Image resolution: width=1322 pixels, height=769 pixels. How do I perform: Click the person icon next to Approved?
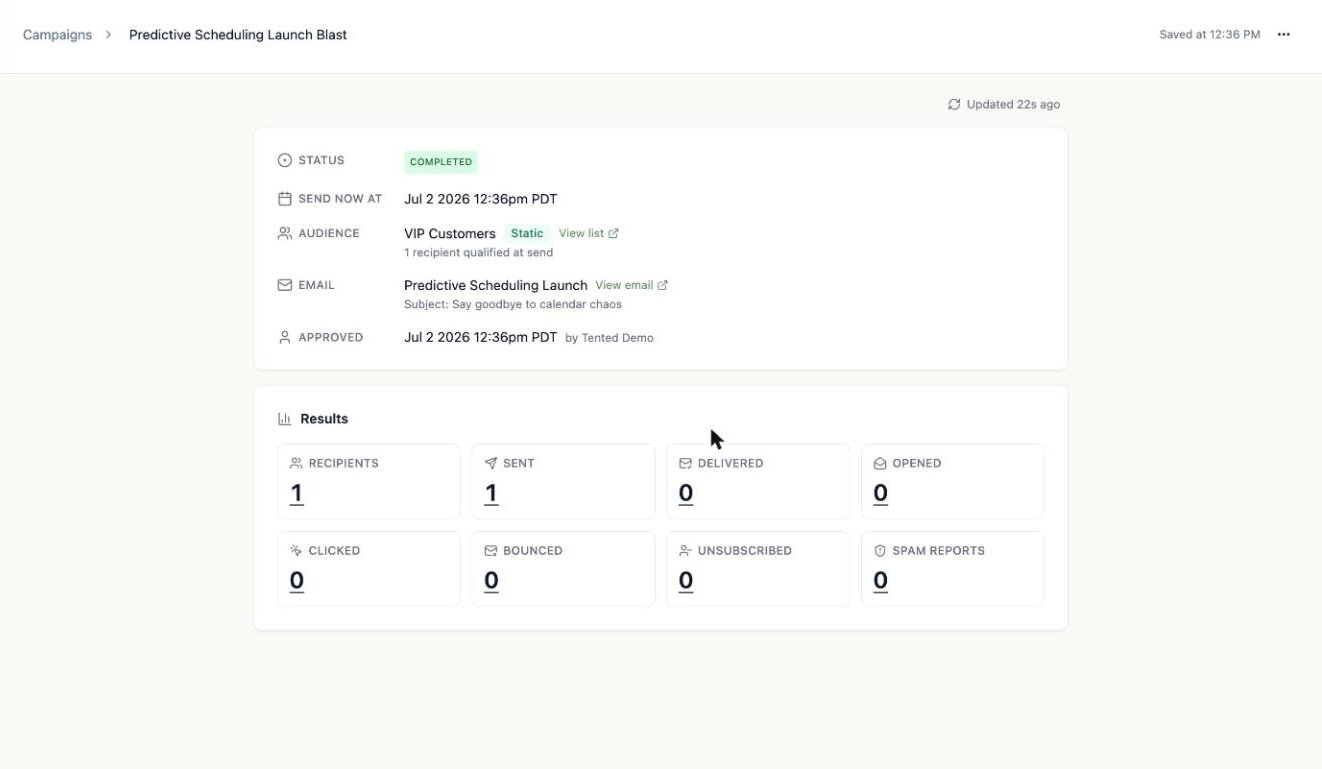click(x=285, y=337)
